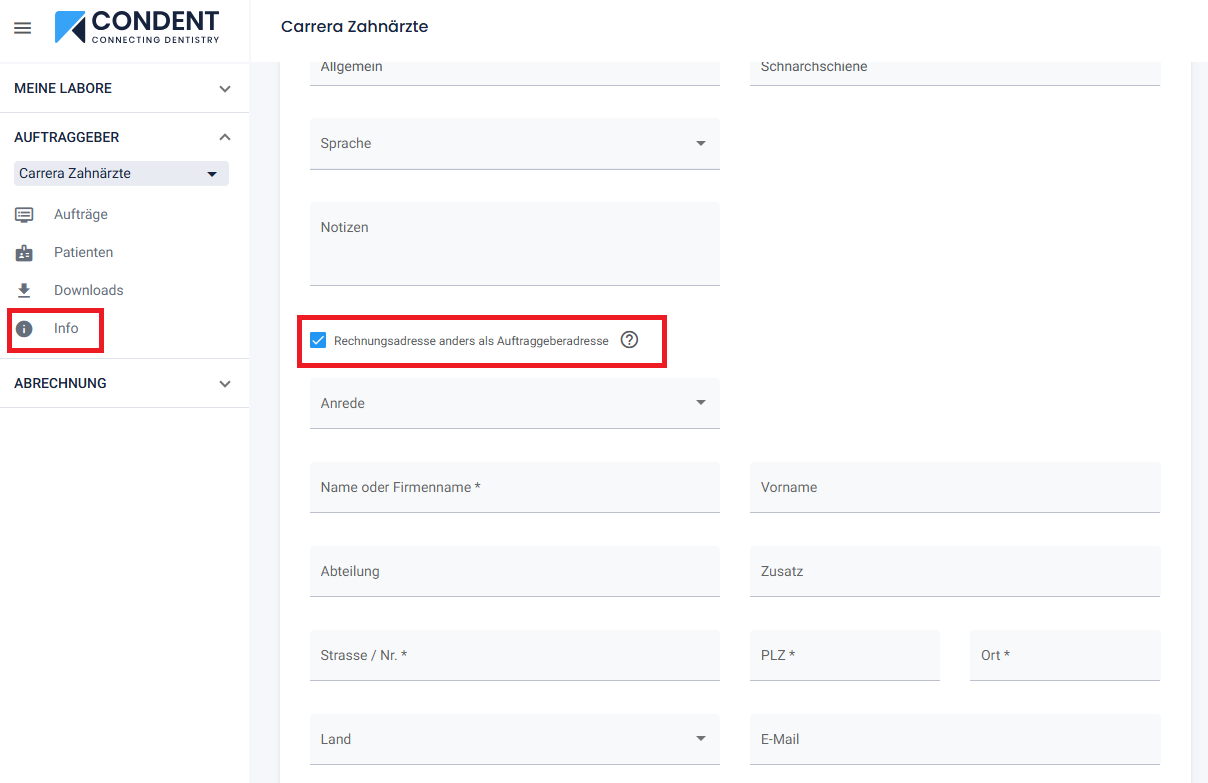Click the Downloads arrow icon

[x=24, y=290]
